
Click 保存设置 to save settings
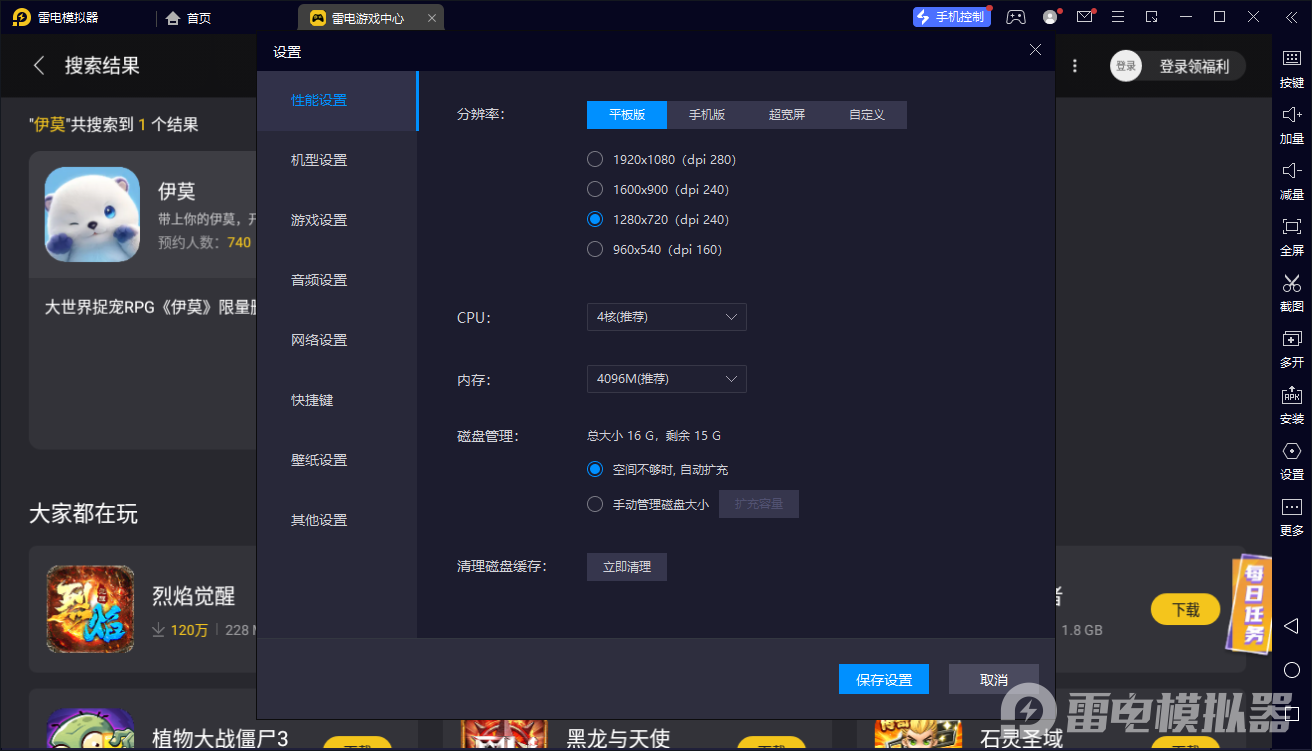(884, 679)
